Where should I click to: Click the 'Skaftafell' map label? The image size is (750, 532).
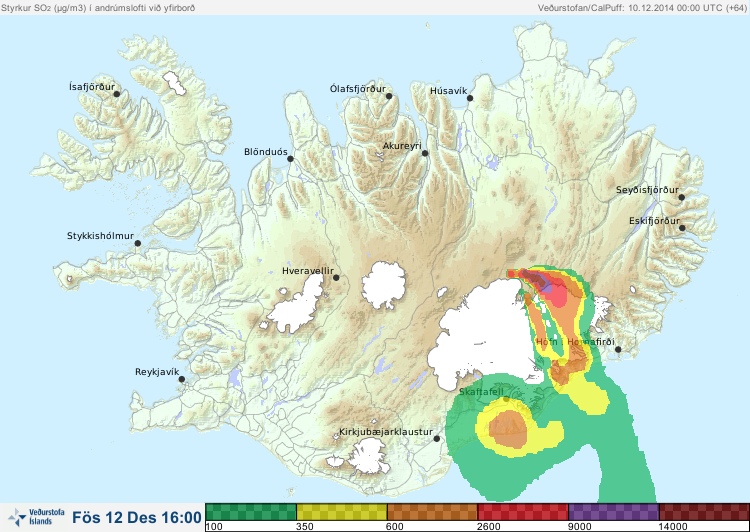[481, 392]
